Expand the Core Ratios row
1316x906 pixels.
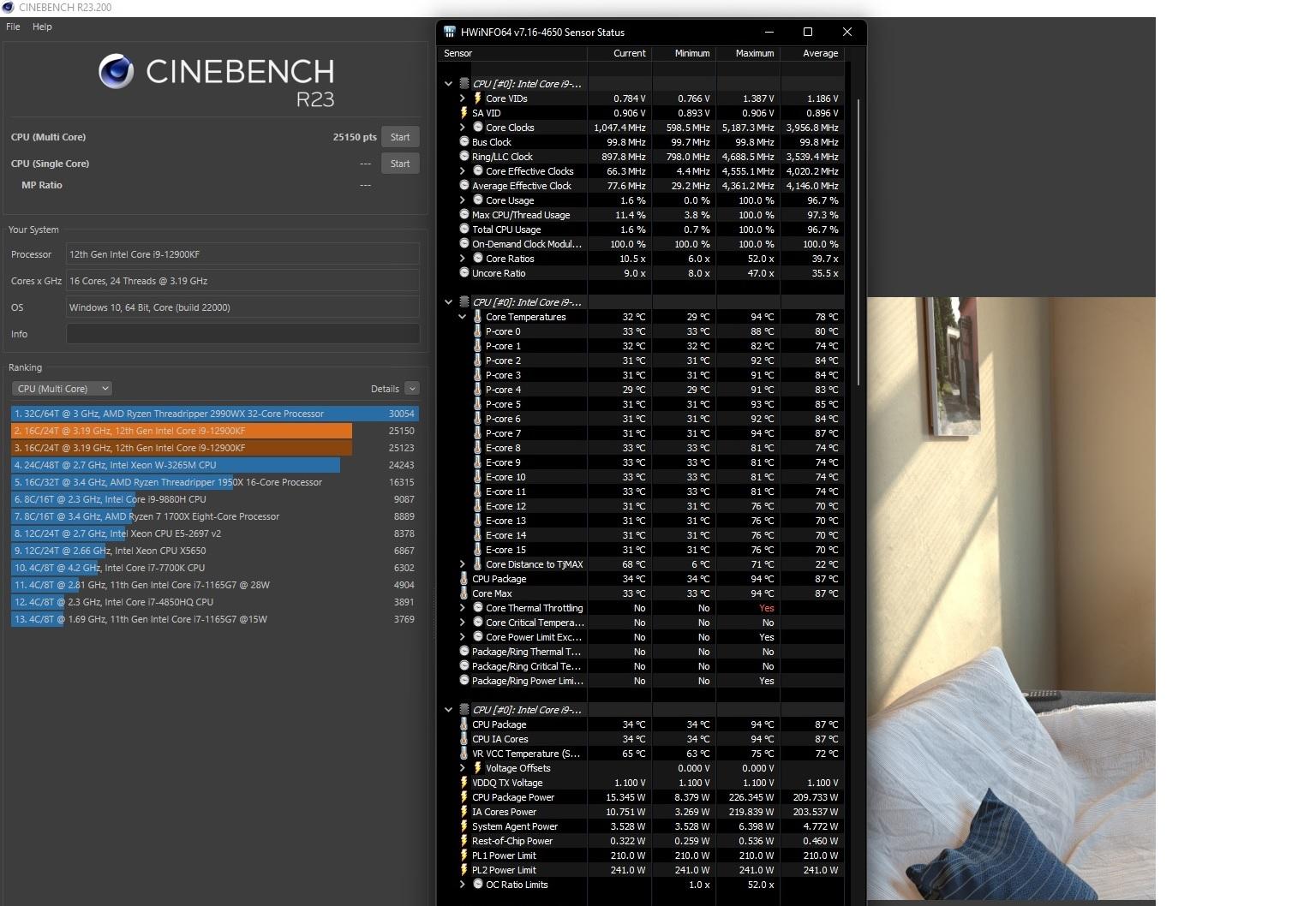click(463, 259)
